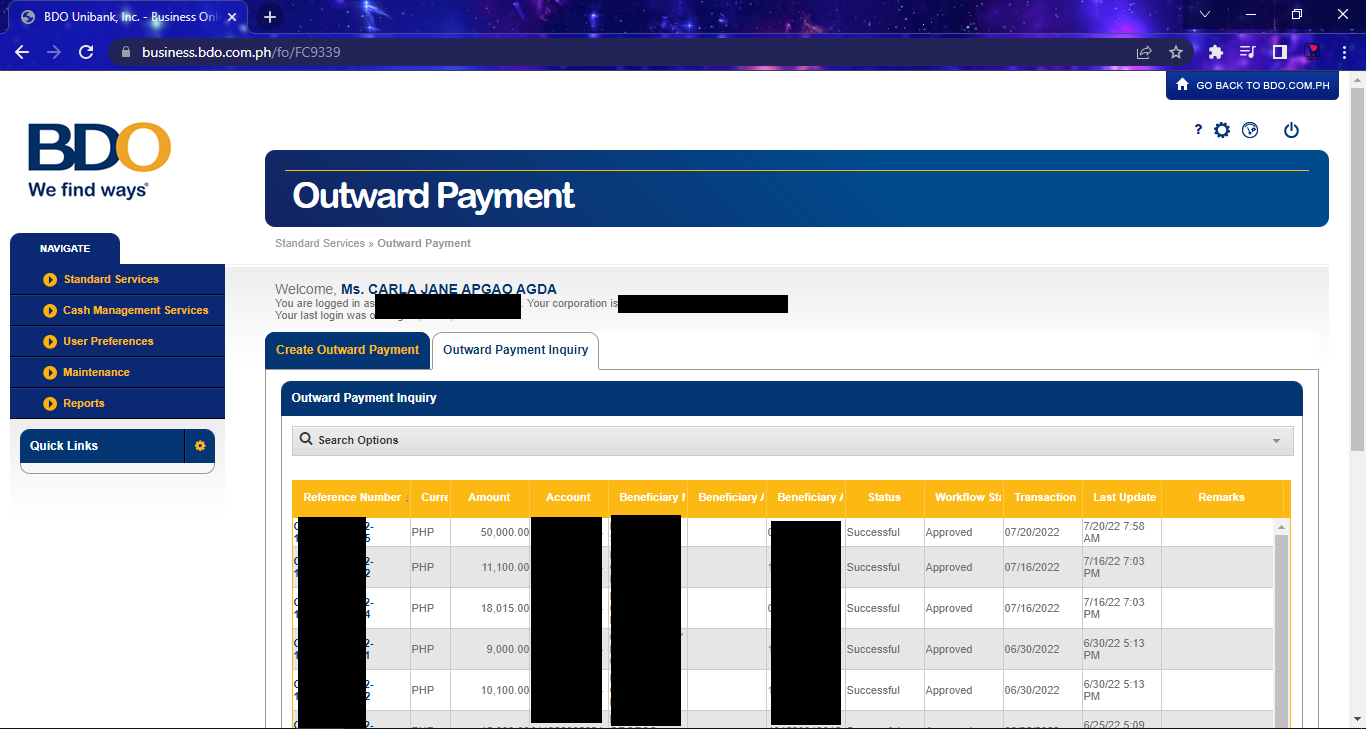This screenshot has width=1366, height=729.
Task: Sort by the Amount column header
Action: [x=489, y=498]
